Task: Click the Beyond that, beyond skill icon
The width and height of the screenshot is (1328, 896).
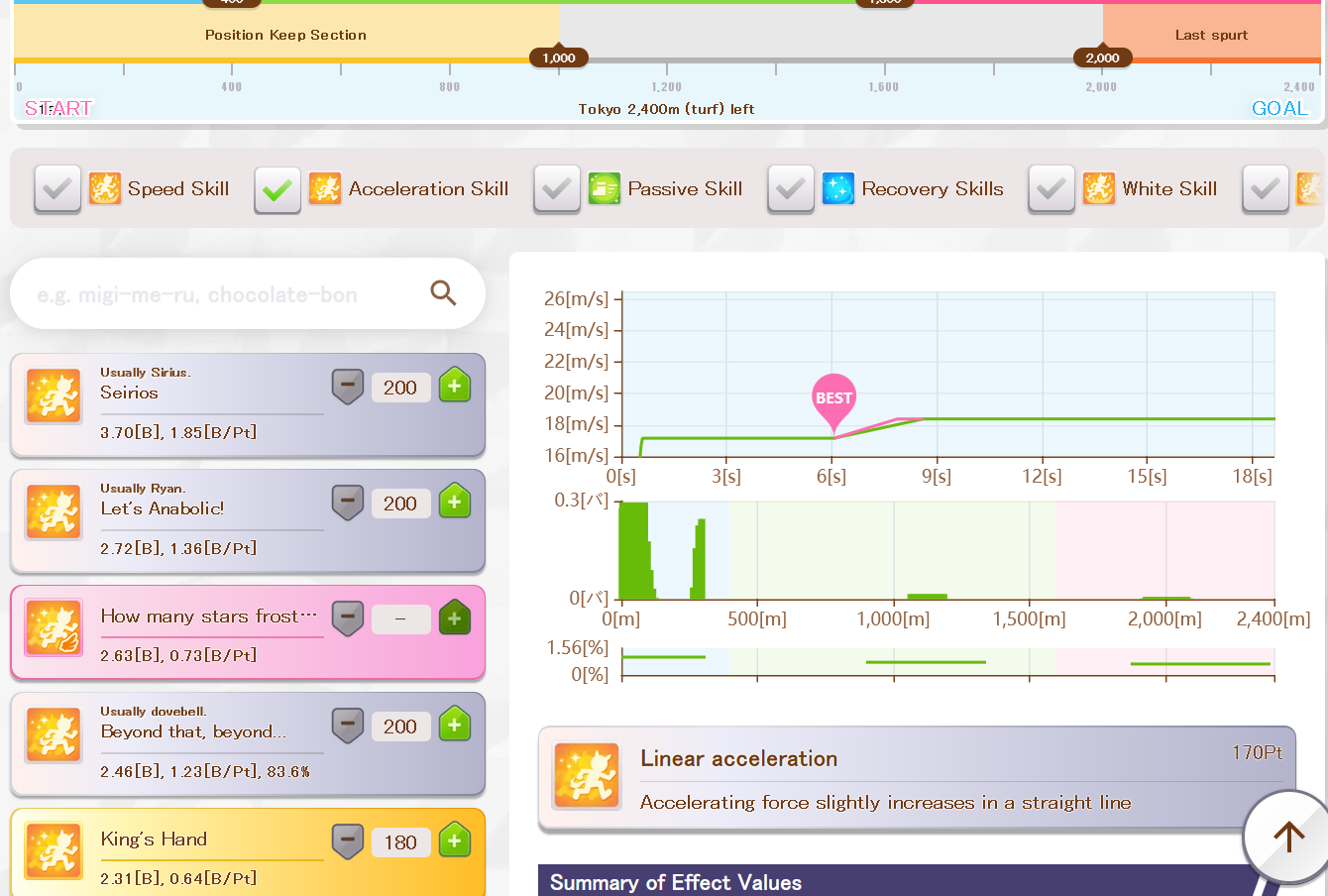Action: (54, 735)
